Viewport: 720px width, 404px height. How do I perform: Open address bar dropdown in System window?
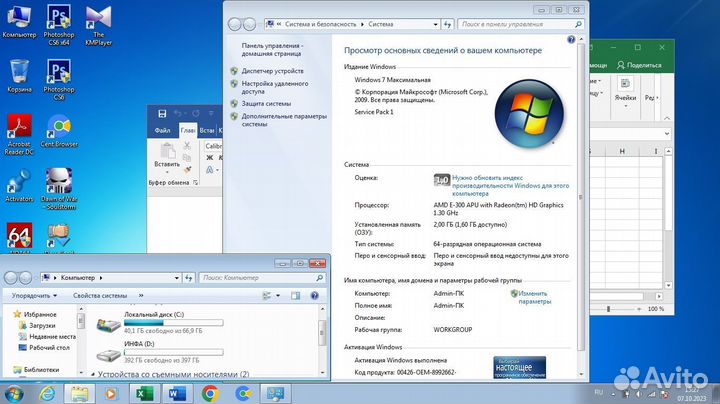435,24
